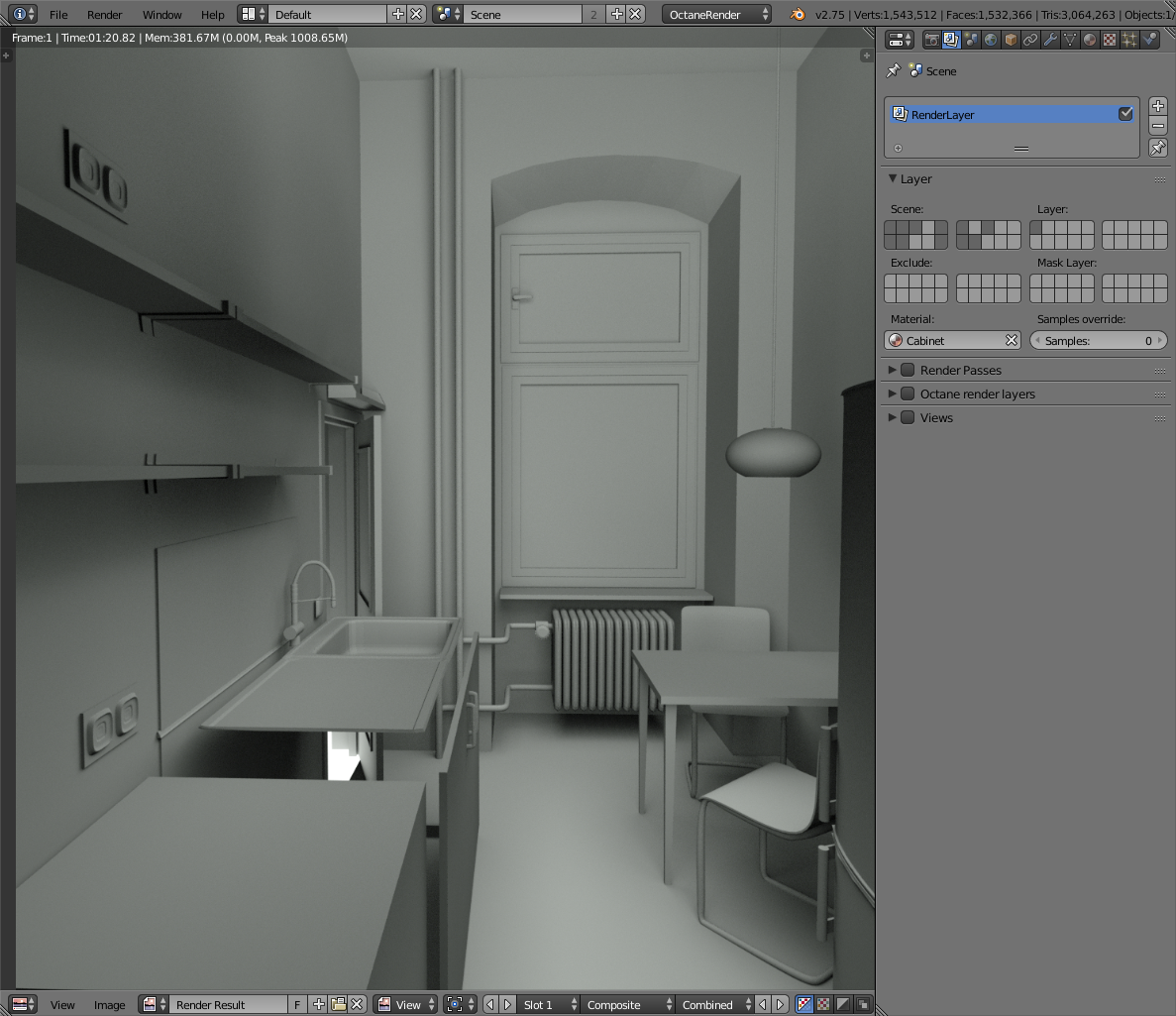Open the Material sphere tab
The height and width of the screenshot is (1016, 1176).
(1090, 40)
